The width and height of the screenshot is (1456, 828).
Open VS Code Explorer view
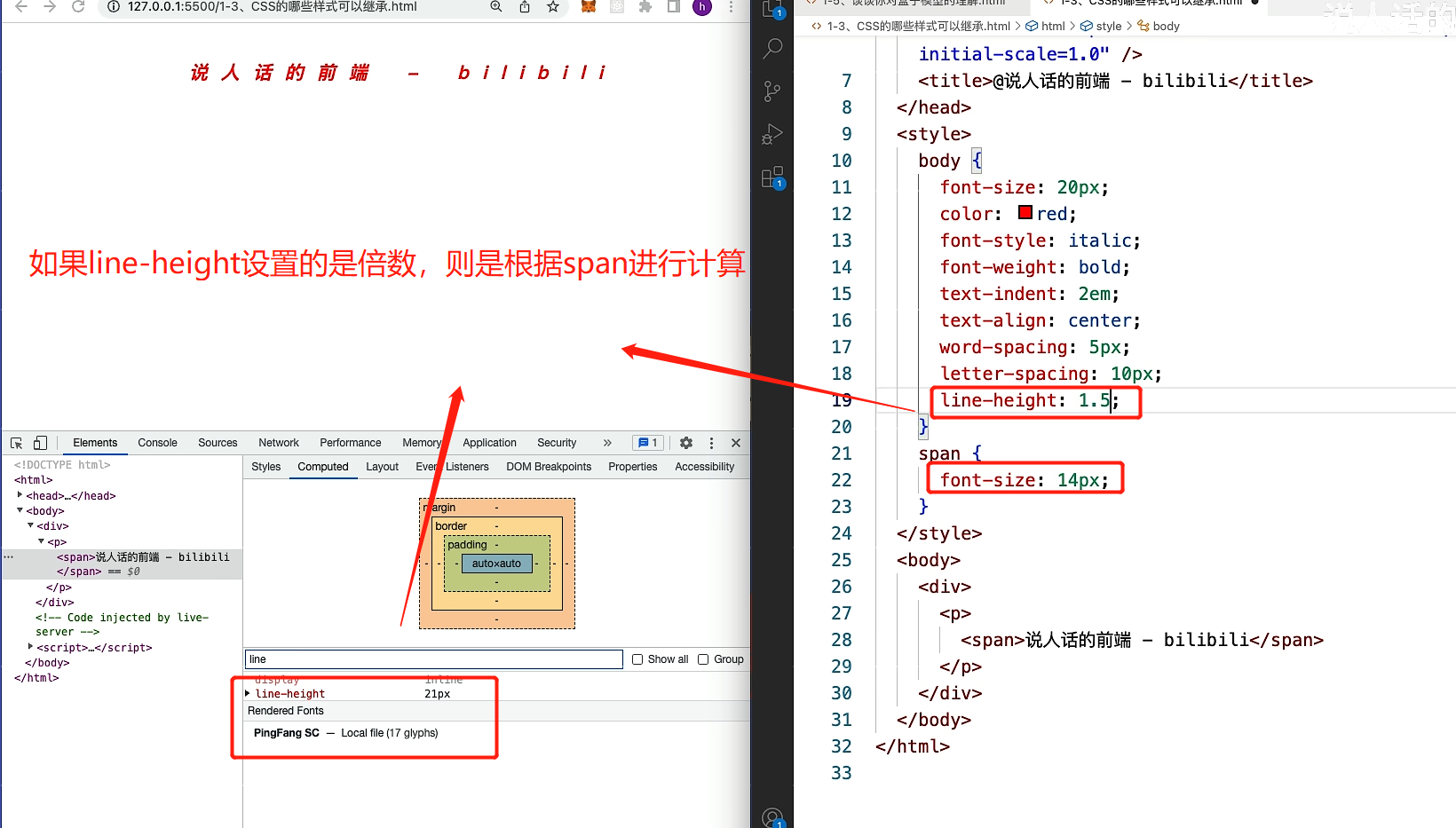coord(772,7)
